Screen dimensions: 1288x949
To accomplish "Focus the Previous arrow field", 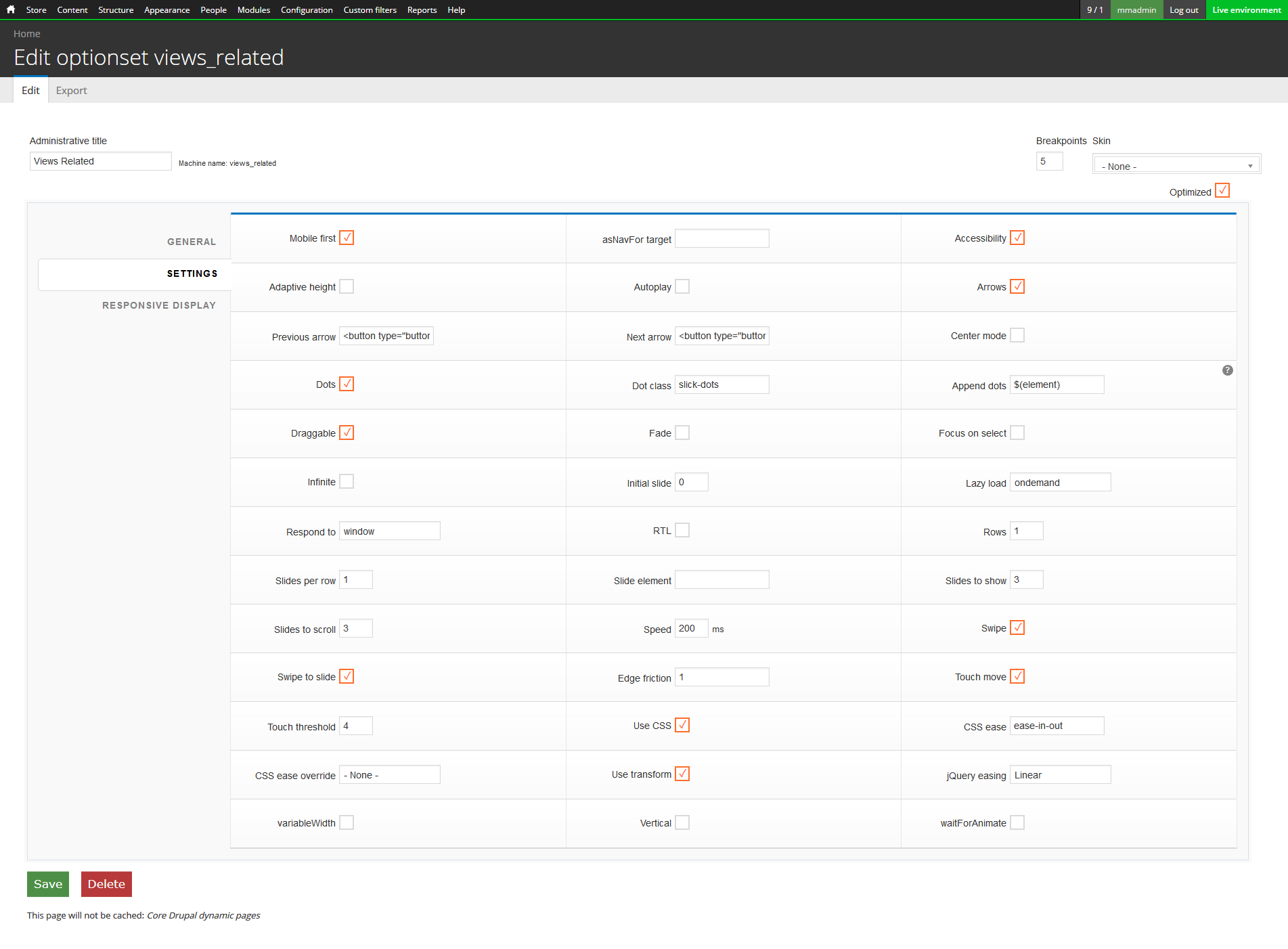I will click(386, 336).
